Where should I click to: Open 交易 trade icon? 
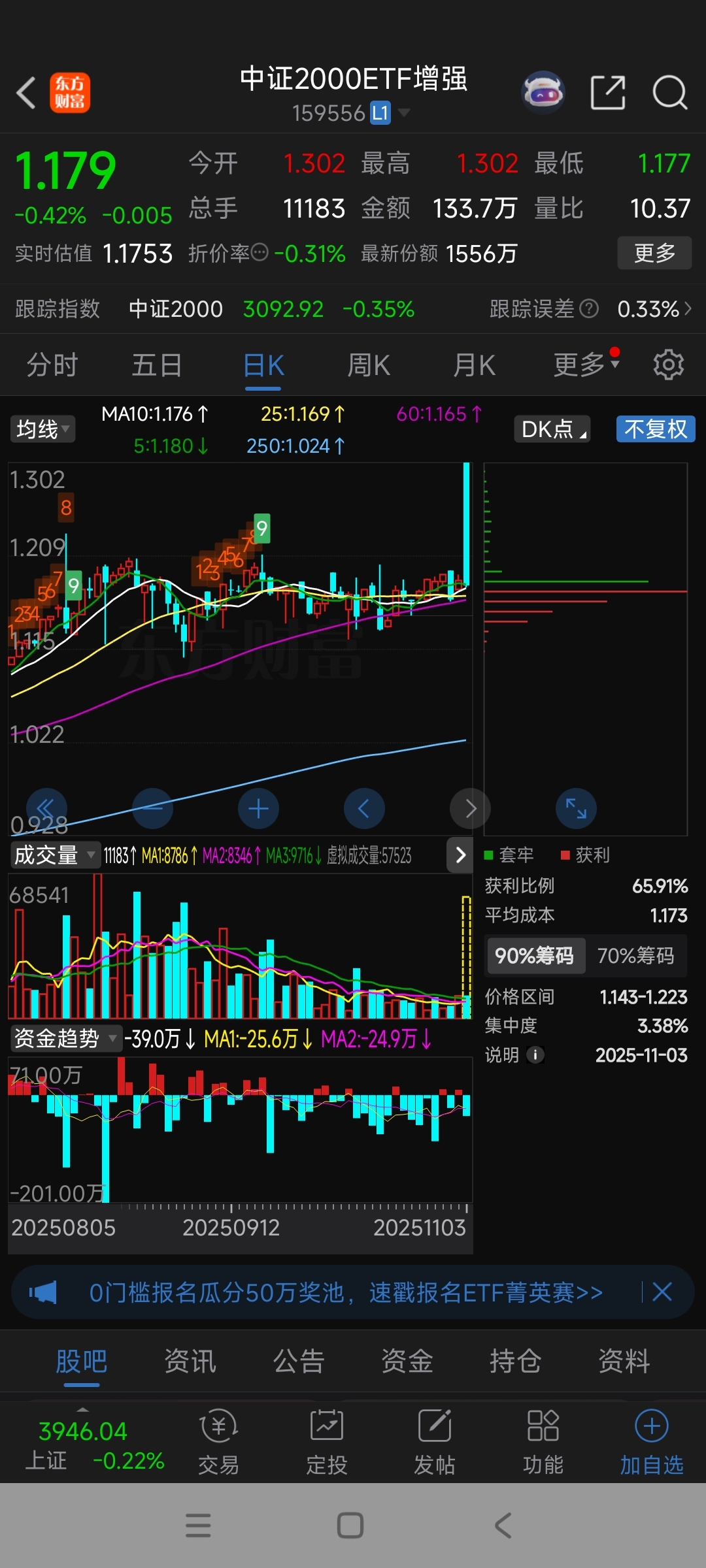pos(219,1441)
